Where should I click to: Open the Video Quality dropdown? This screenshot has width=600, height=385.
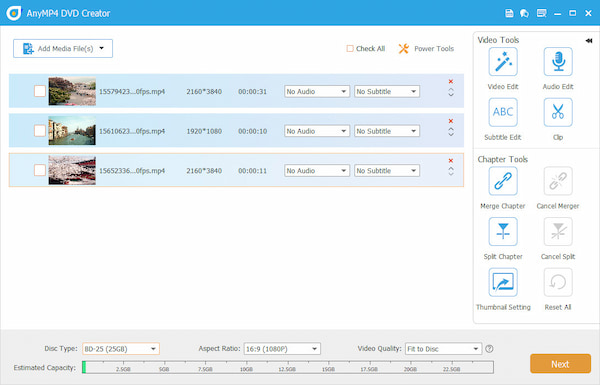click(443, 349)
